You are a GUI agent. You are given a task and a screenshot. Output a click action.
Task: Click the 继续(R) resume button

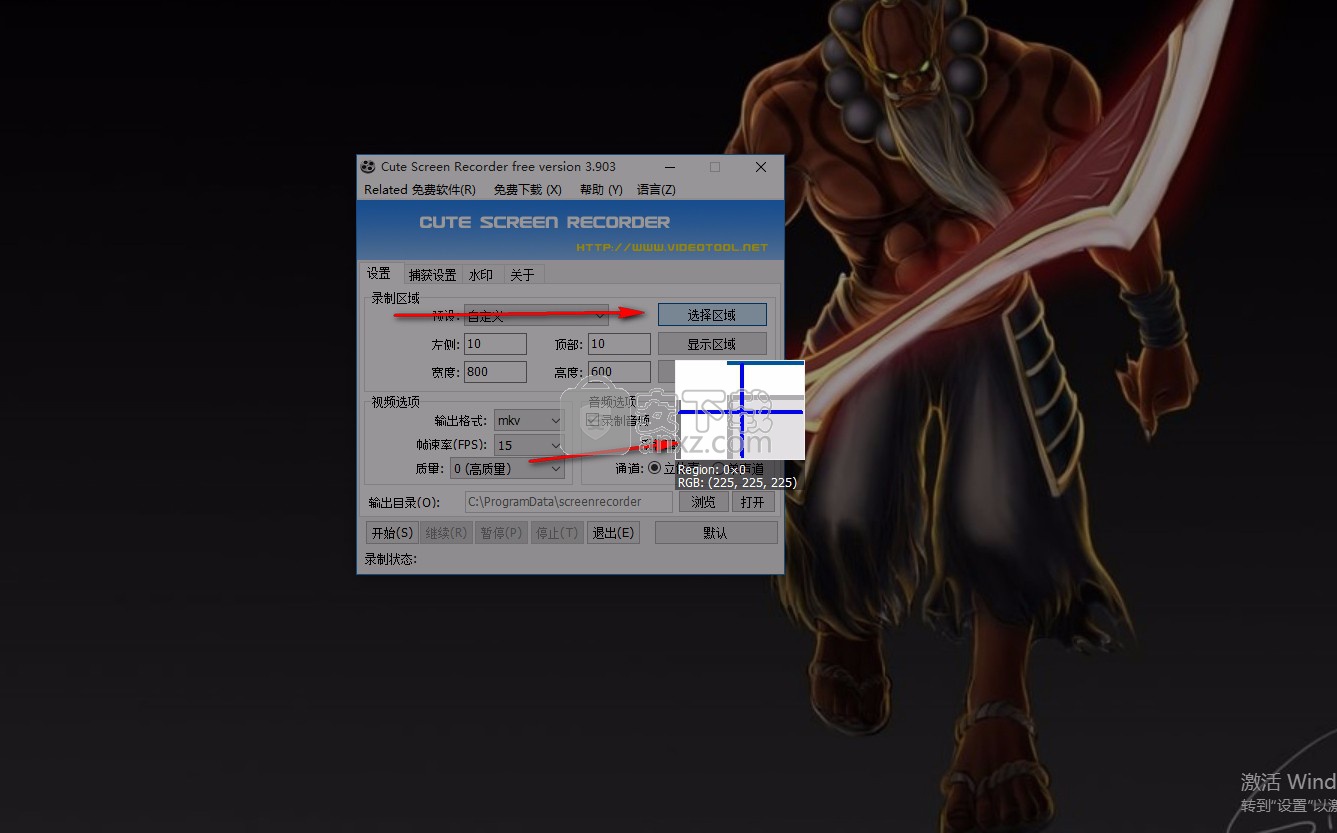click(x=446, y=533)
